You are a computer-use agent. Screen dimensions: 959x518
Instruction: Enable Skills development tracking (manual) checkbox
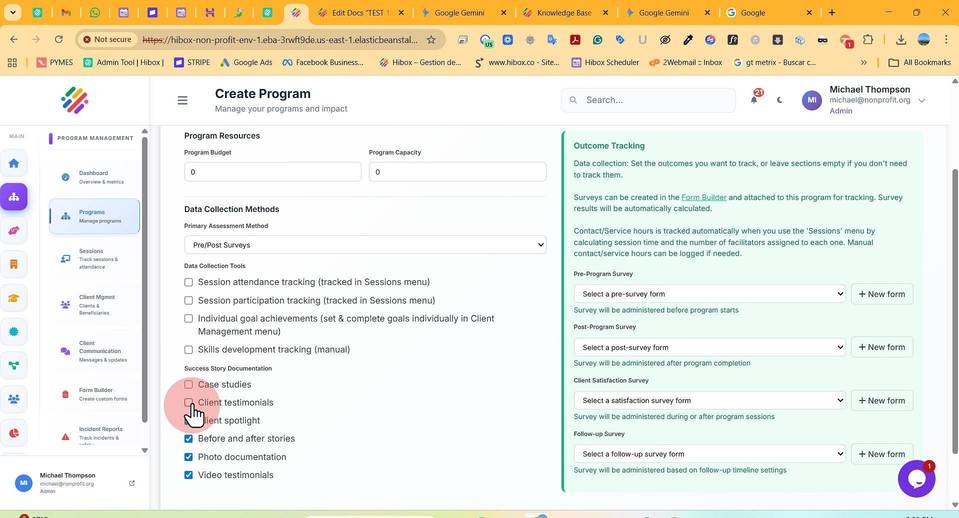(188, 349)
